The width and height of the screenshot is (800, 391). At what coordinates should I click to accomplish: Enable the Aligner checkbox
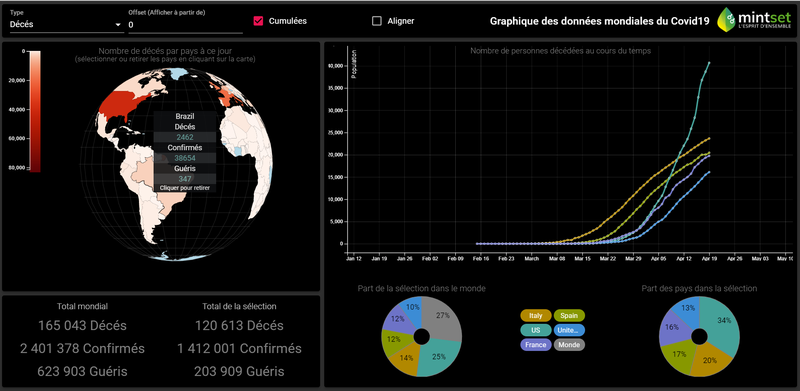(377, 21)
